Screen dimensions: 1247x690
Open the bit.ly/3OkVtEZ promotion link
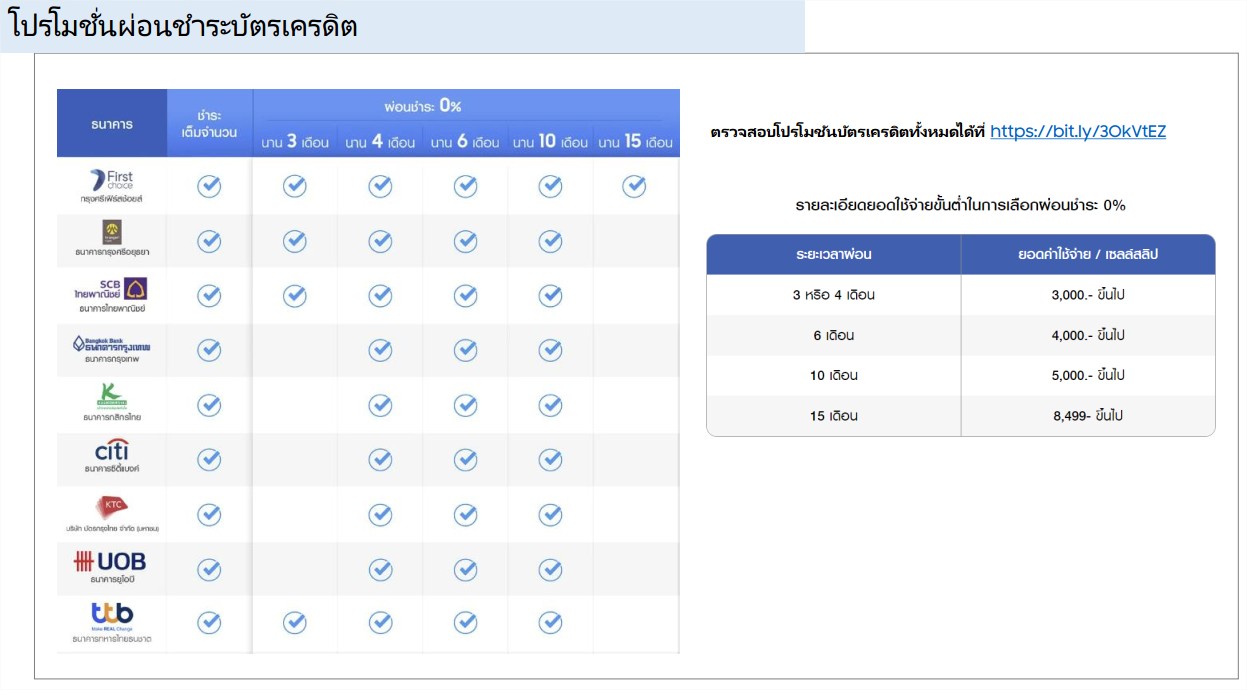coord(1078,131)
